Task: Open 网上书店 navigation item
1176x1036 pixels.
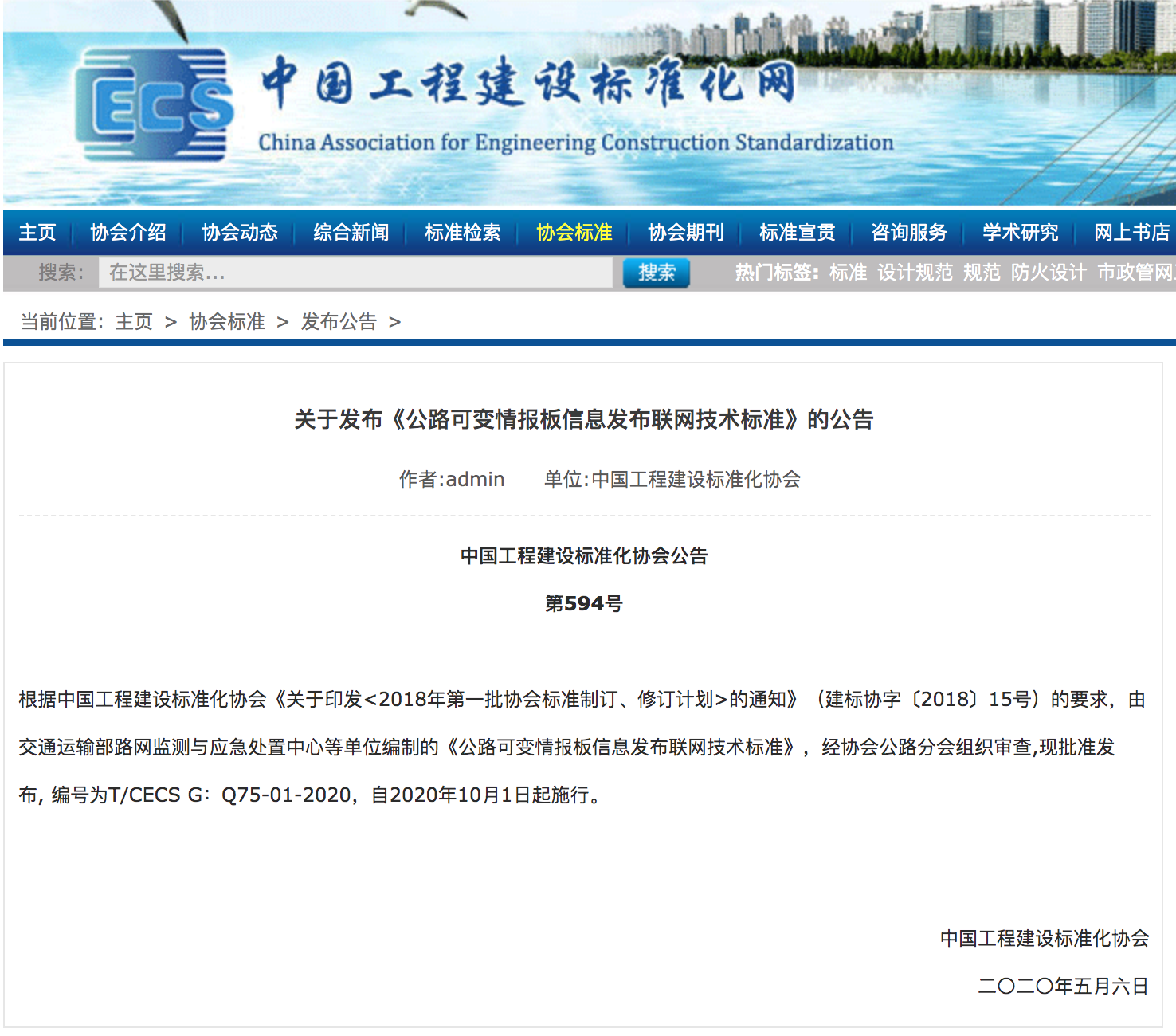Action: tap(1132, 233)
